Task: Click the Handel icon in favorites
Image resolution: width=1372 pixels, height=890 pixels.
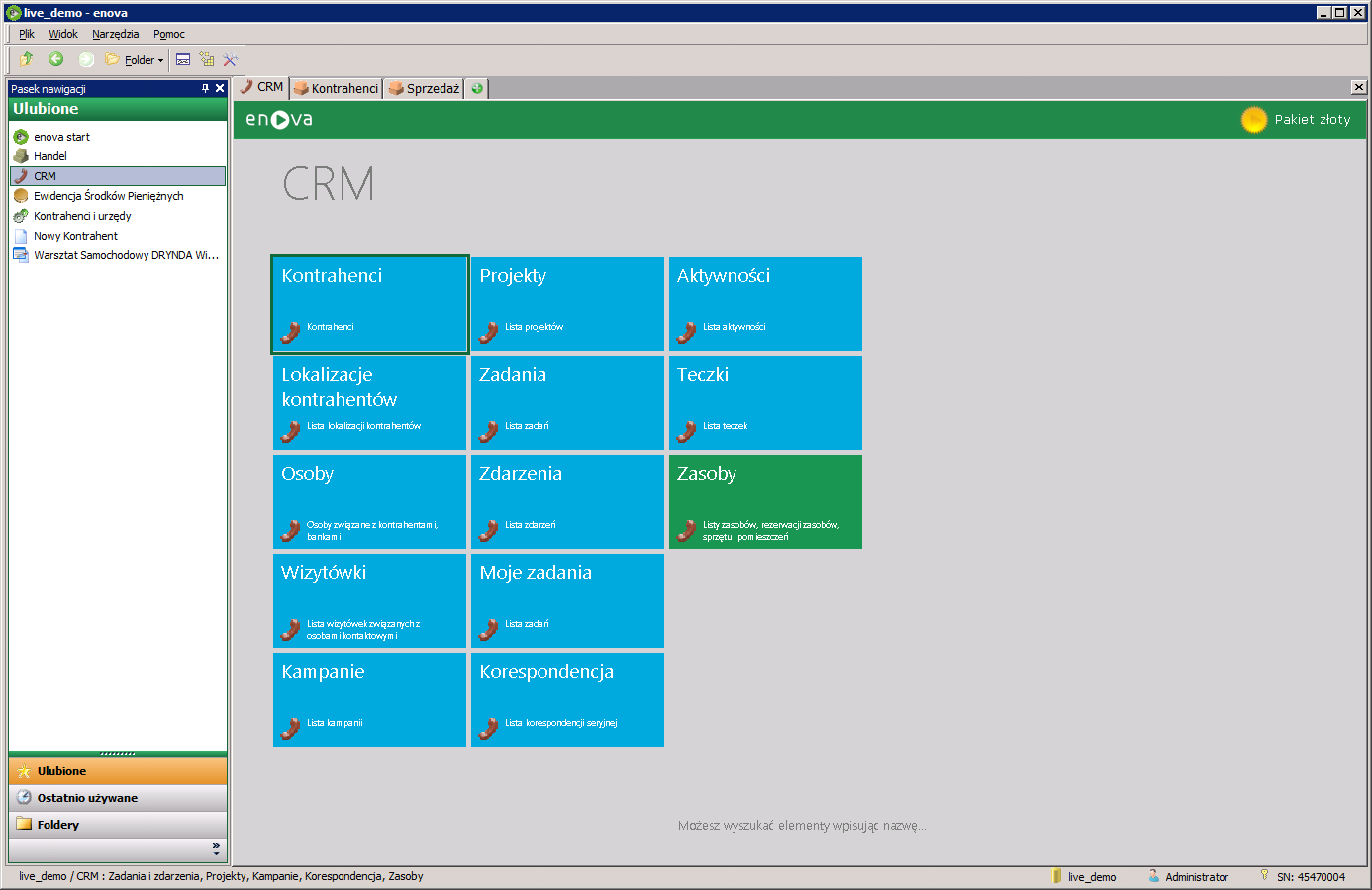Action: 21,156
